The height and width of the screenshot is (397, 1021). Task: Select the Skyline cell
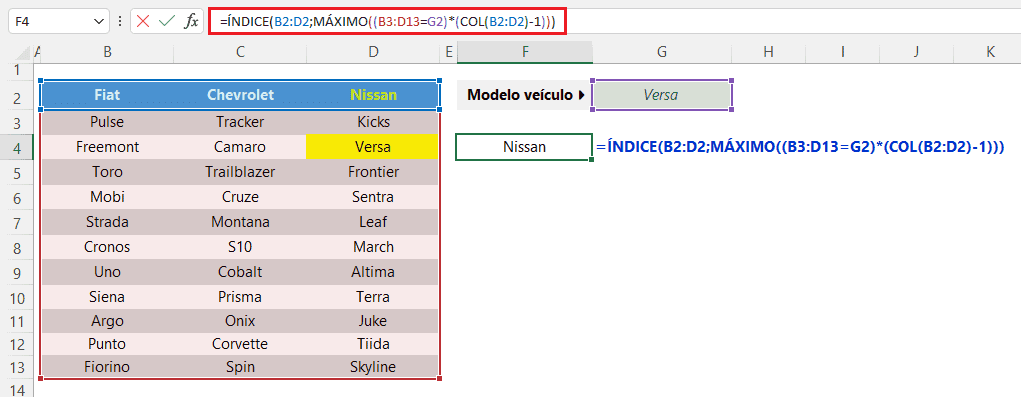click(x=373, y=366)
